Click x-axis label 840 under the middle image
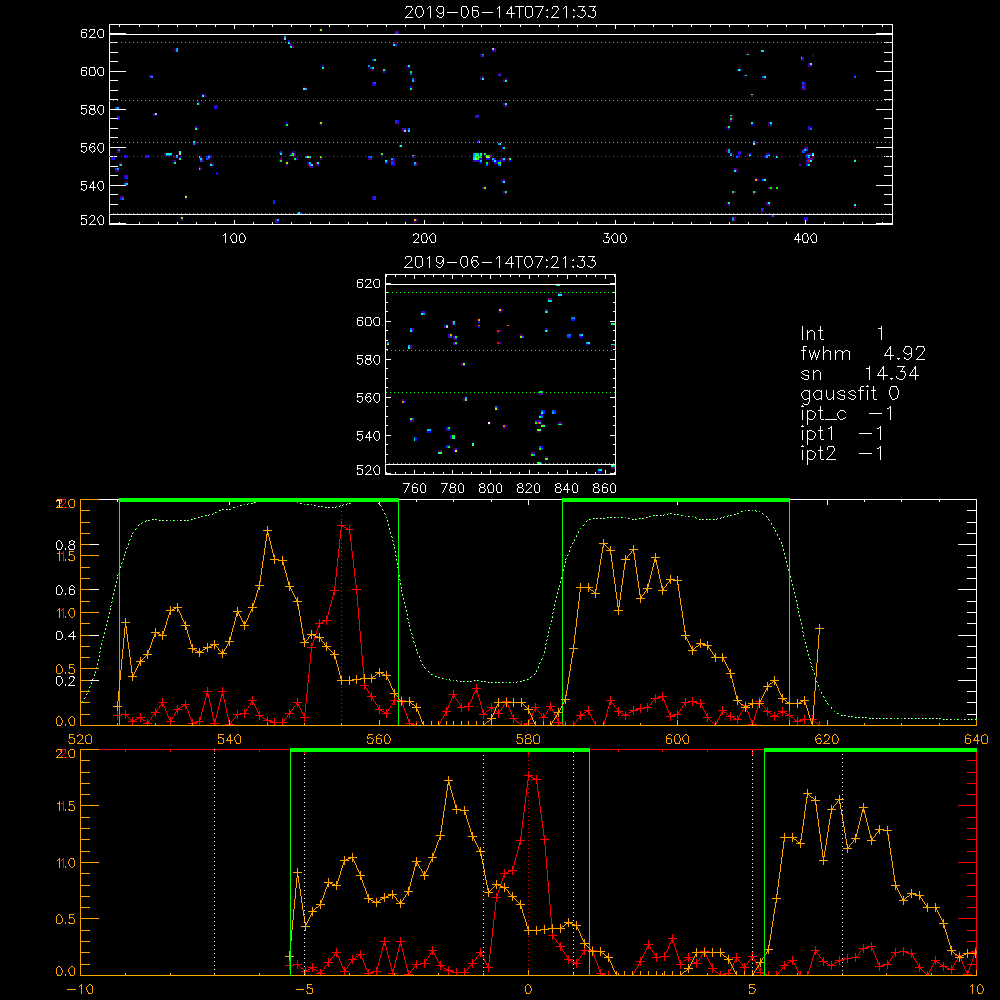The width and height of the screenshot is (1000, 1000). click(x=566, y=489)
